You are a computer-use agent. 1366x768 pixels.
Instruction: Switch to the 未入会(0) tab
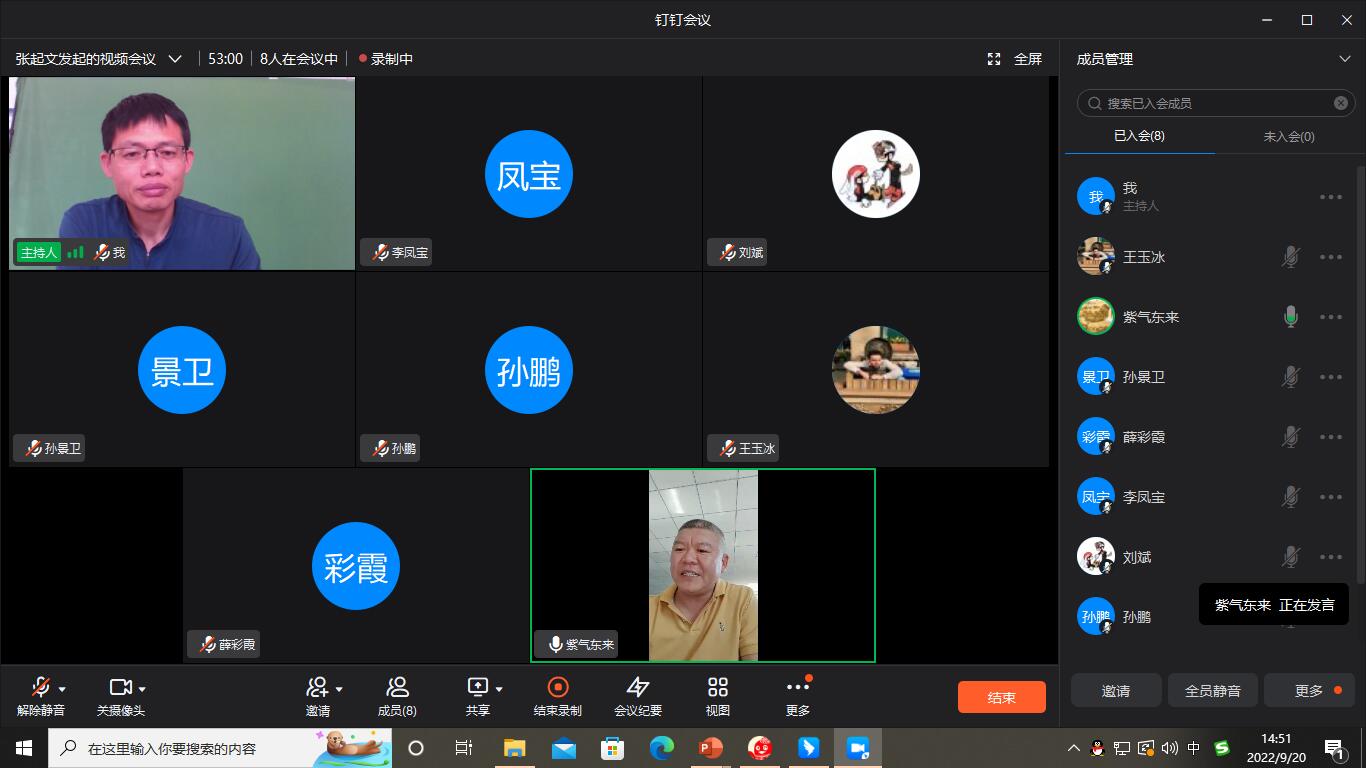pos(1289,136)
